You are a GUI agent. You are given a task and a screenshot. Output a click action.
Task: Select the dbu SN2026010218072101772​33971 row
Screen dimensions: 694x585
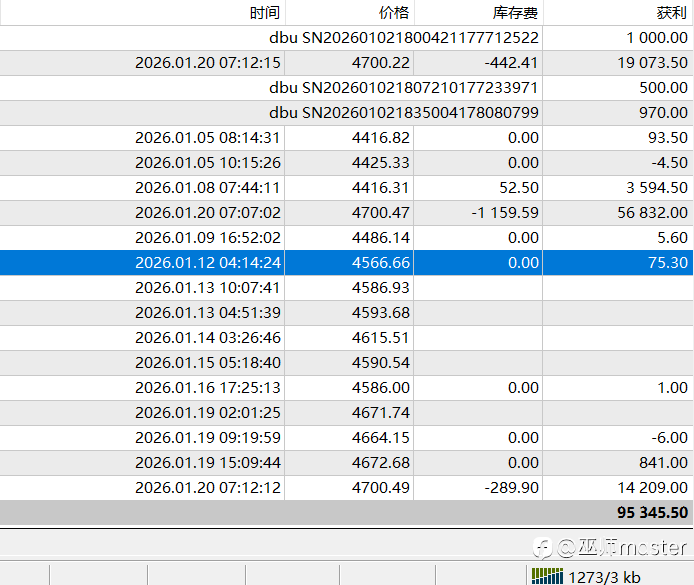click(x=347, y=88)
